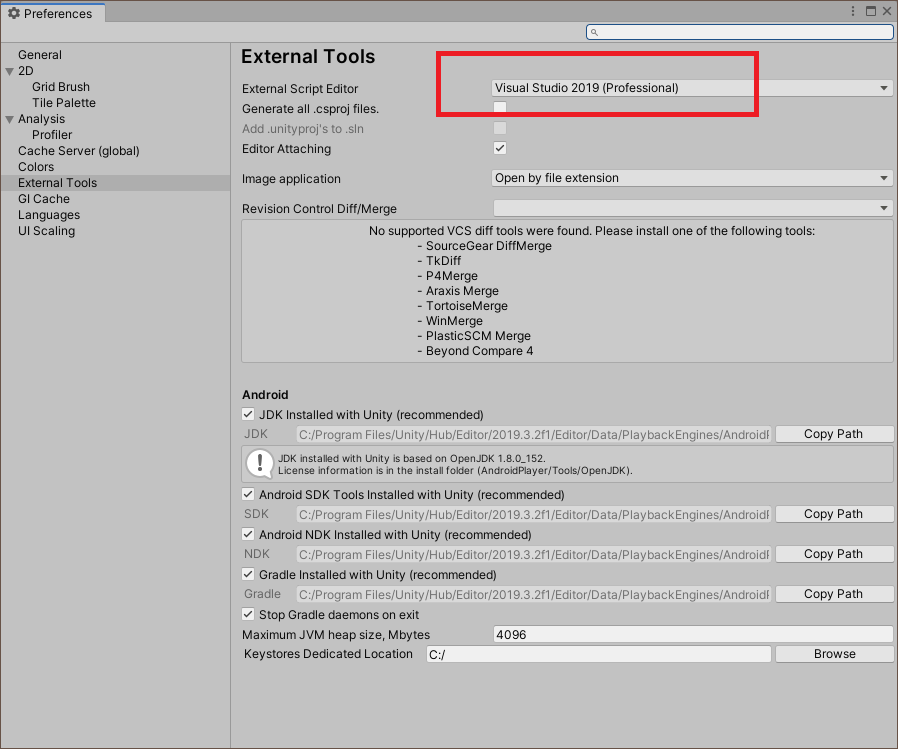
Task: Collapse the 2D tree section
Action: tap(10, 72)
